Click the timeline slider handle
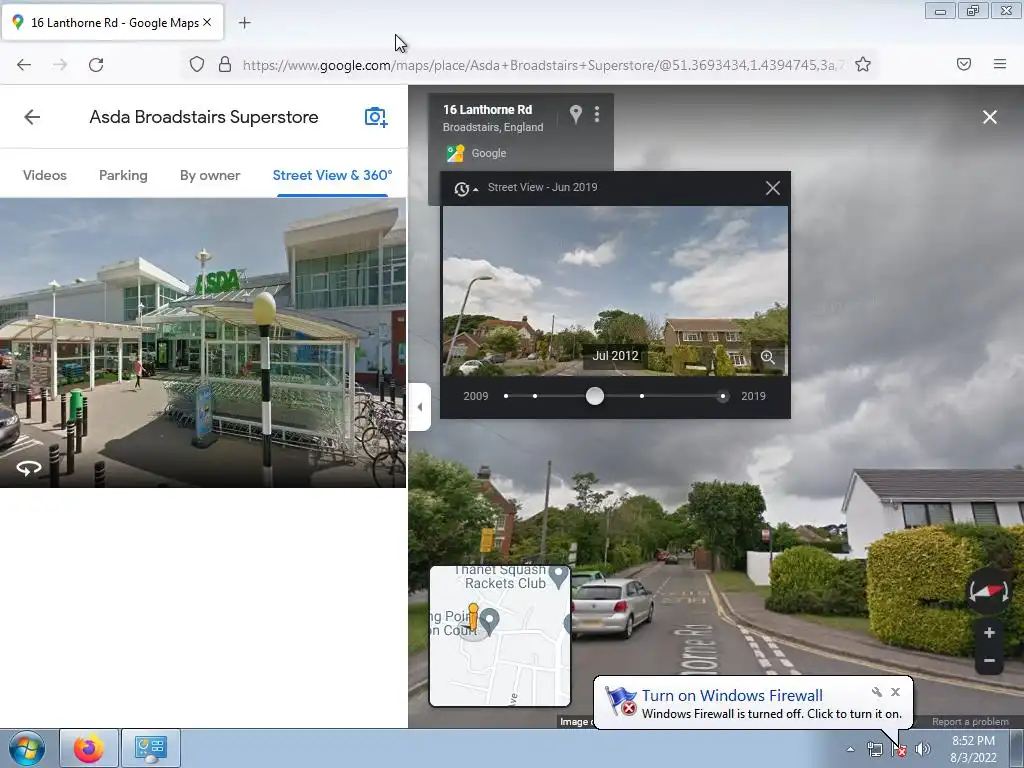Screen dimensions: 1024x768 click(x=594, y=396)
